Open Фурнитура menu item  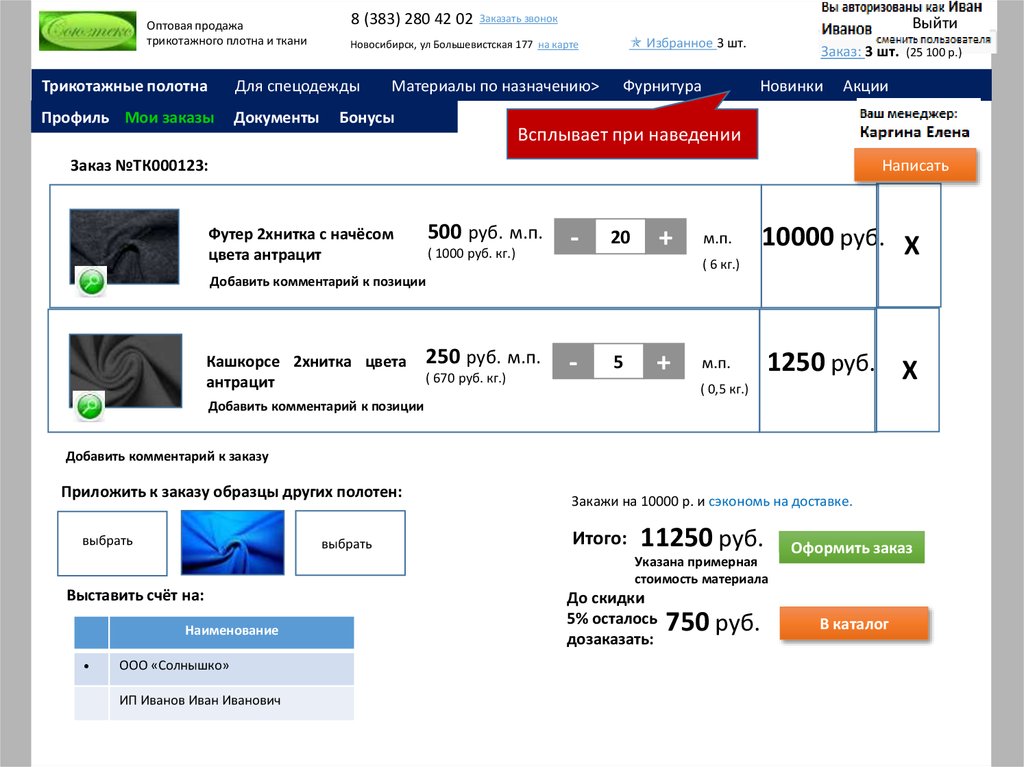662,86
